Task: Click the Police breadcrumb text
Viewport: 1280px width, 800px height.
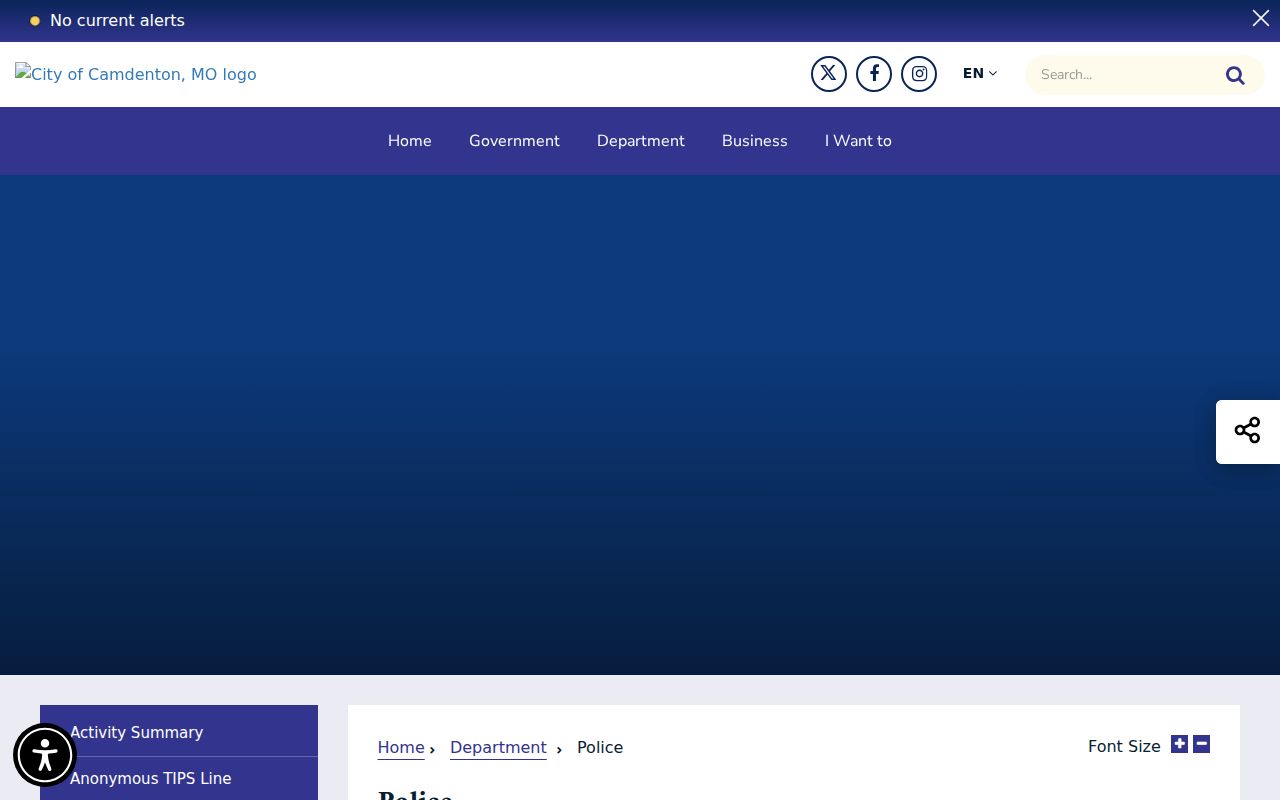Action: (x=600, y=747)
